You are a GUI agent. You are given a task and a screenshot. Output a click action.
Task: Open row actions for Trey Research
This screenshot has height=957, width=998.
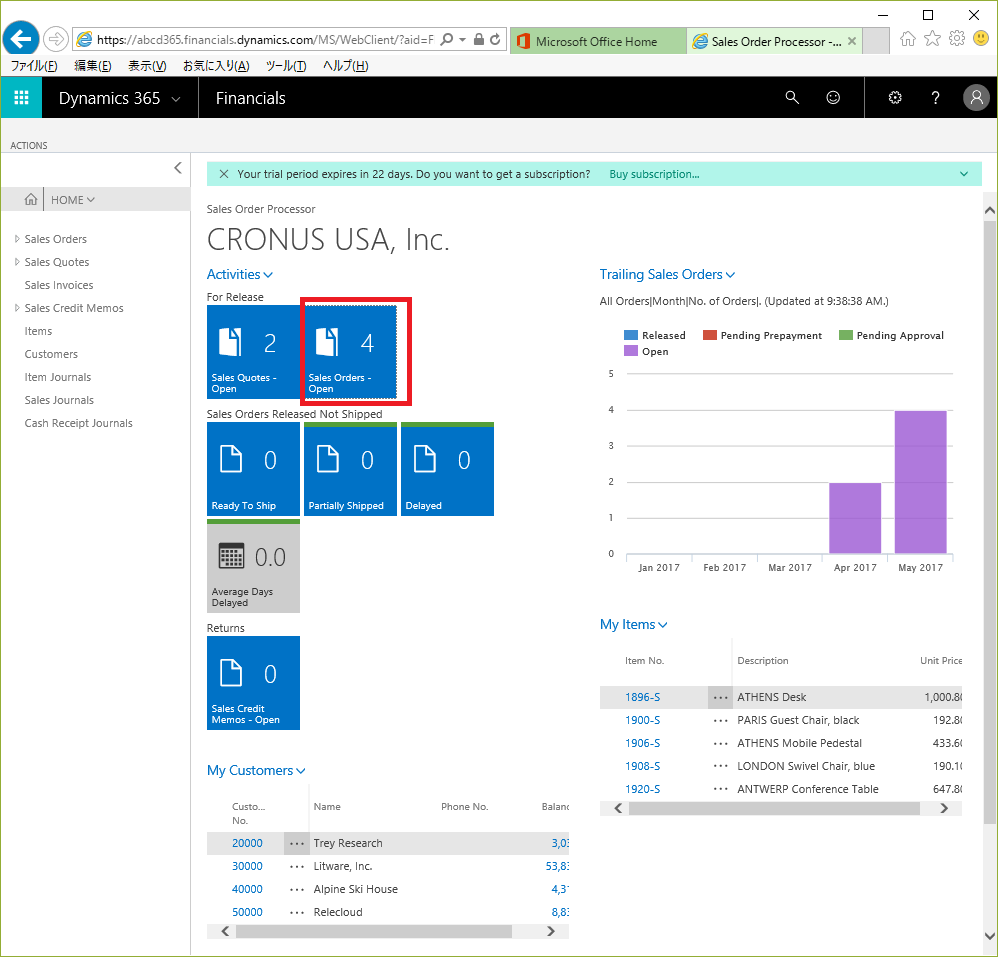pyautogui.click(x=297, y=843)
